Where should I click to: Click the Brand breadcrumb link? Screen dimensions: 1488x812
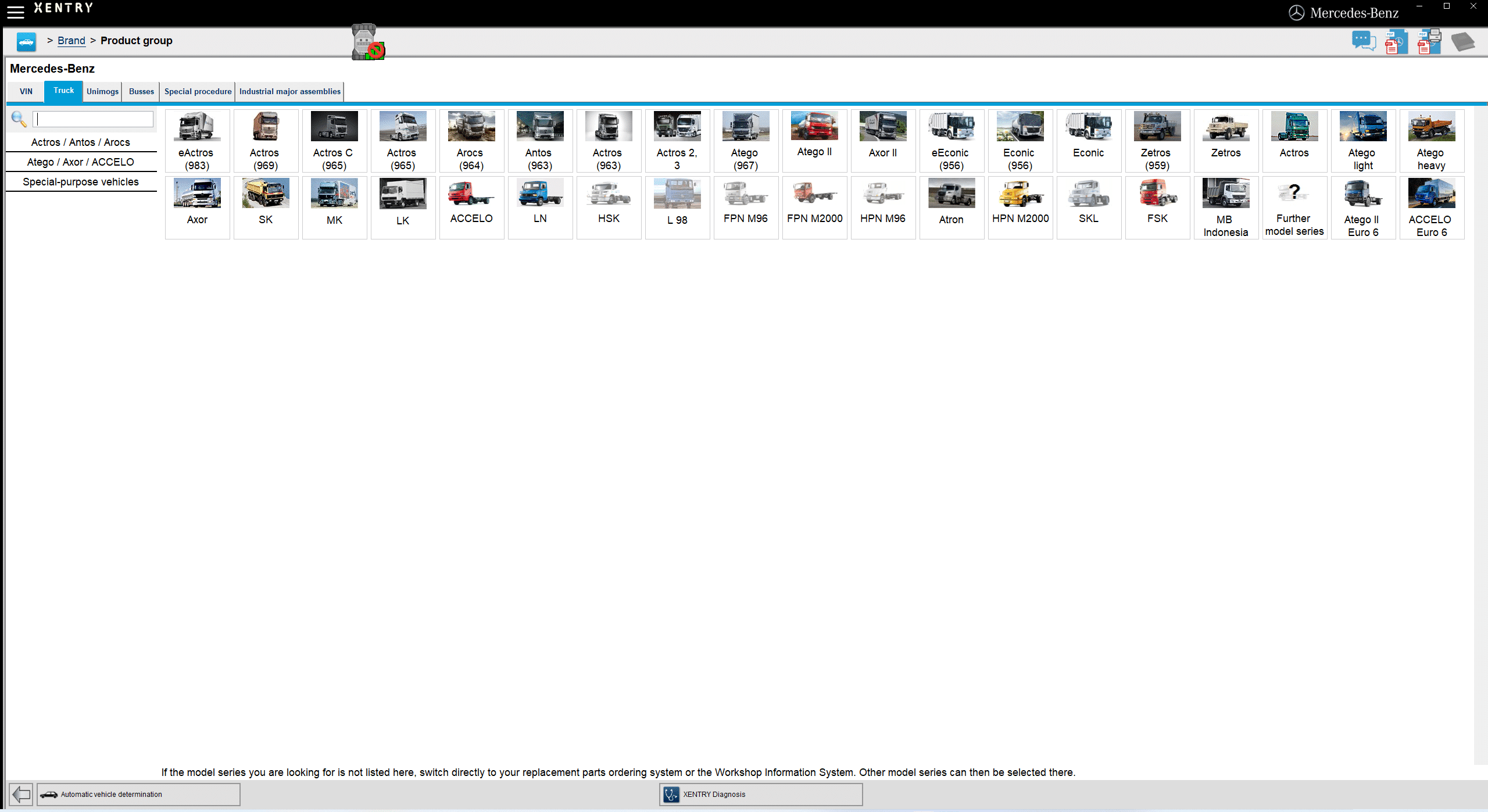click(x=71, y=41)
